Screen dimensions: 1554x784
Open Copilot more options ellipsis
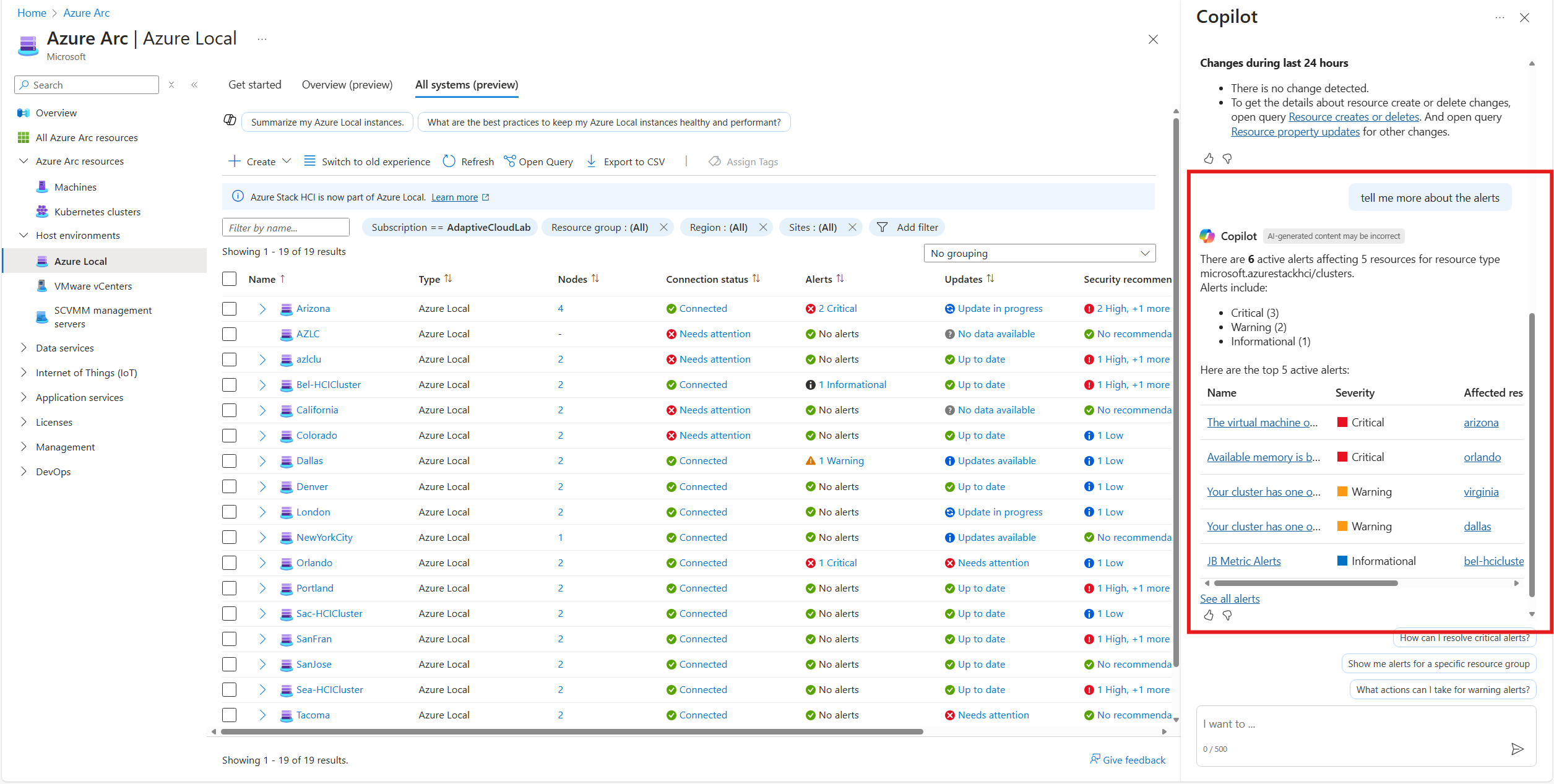[x=1499, y=17]
